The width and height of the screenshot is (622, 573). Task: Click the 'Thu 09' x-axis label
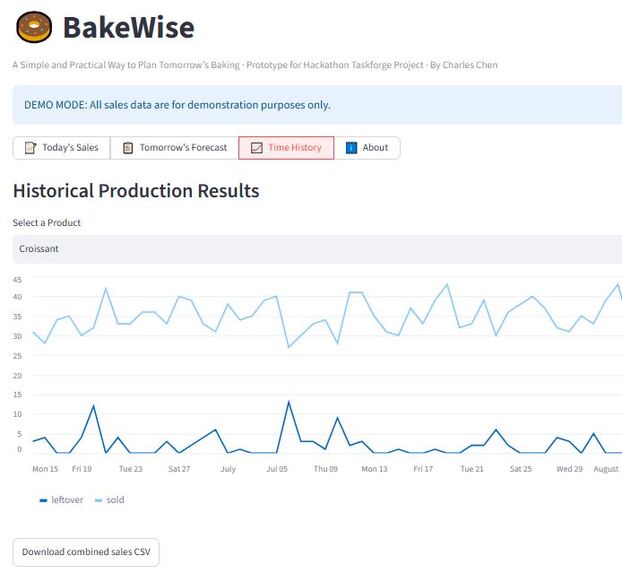[326, 469]
